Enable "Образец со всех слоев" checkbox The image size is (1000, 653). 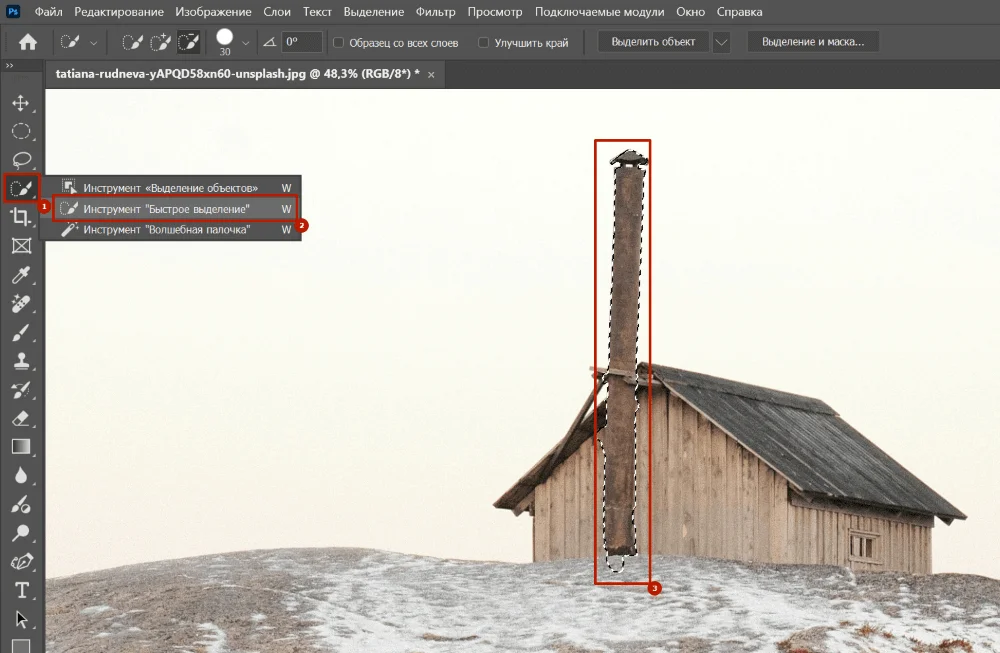tap(339, 43)
